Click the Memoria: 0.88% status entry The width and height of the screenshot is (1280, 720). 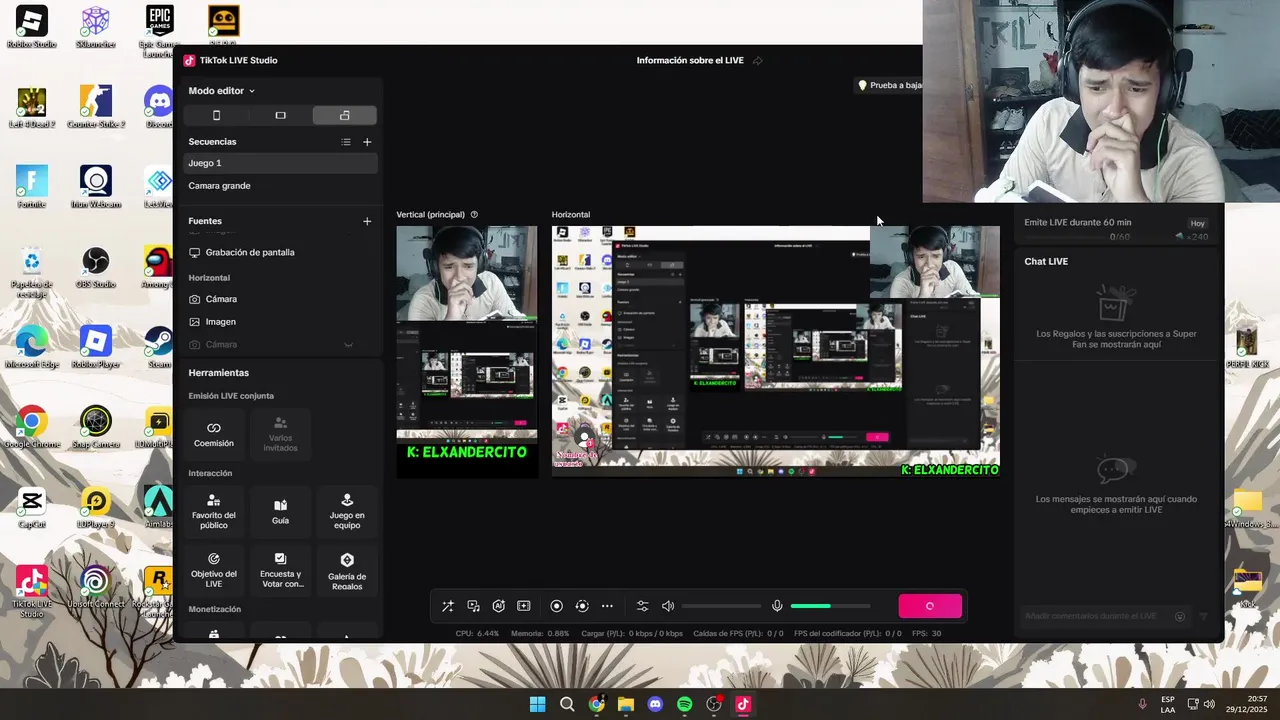540,633
